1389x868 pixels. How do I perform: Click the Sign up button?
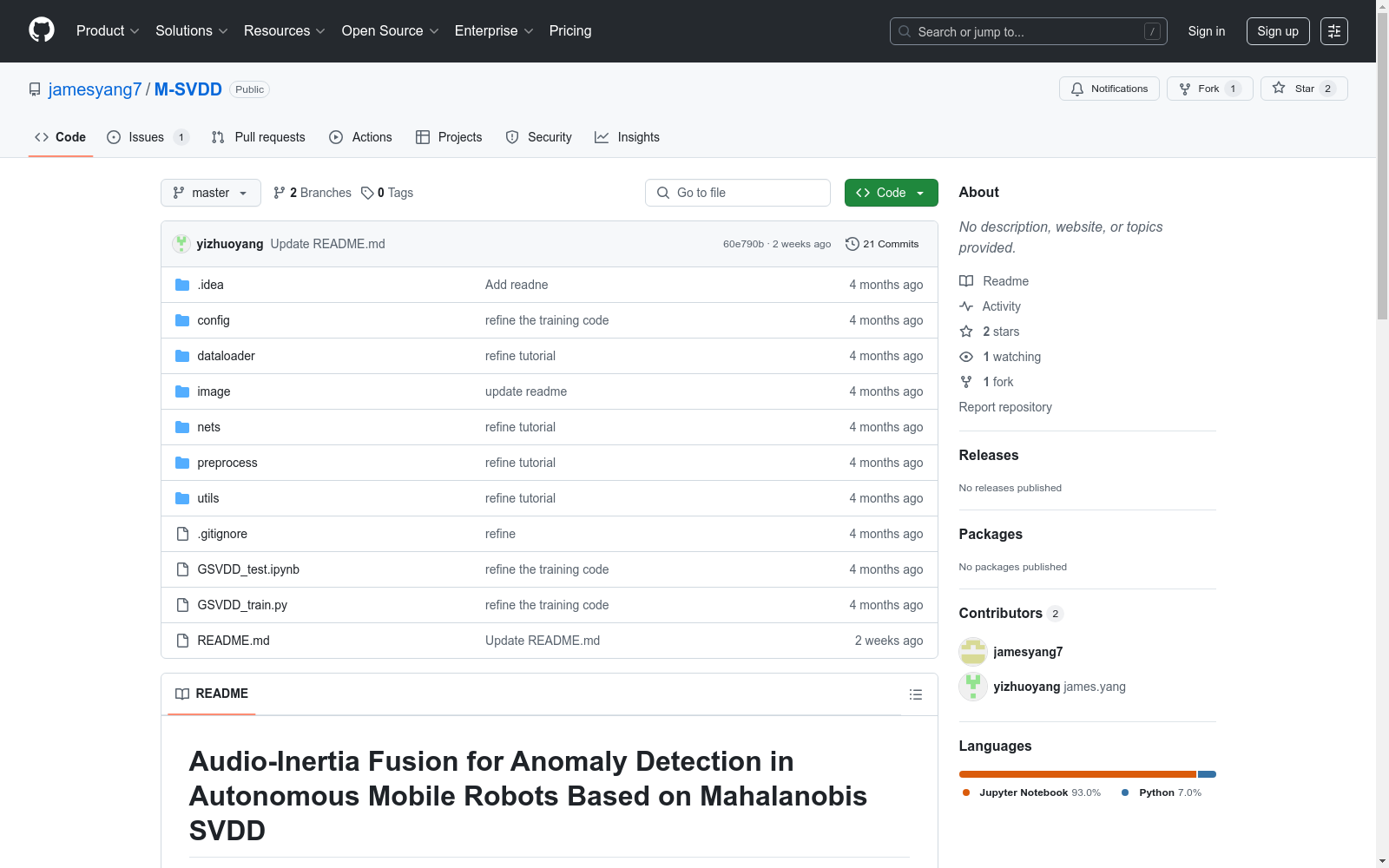[x=1278, y=31]
